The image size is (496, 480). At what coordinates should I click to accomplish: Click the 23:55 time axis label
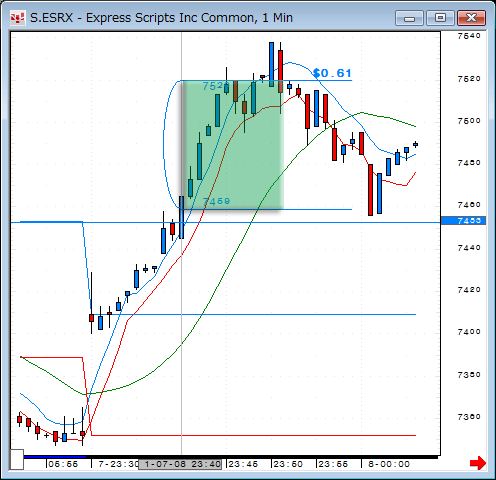click(x=333, y=464)
